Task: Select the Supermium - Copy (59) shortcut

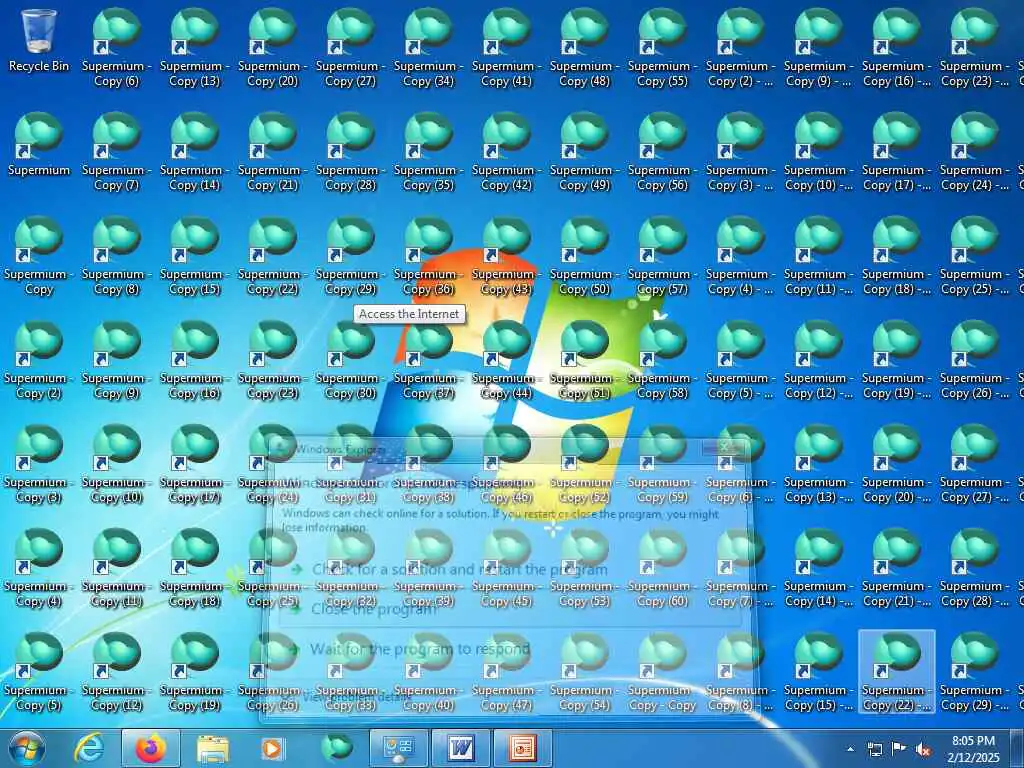Action: pos(663,464)
